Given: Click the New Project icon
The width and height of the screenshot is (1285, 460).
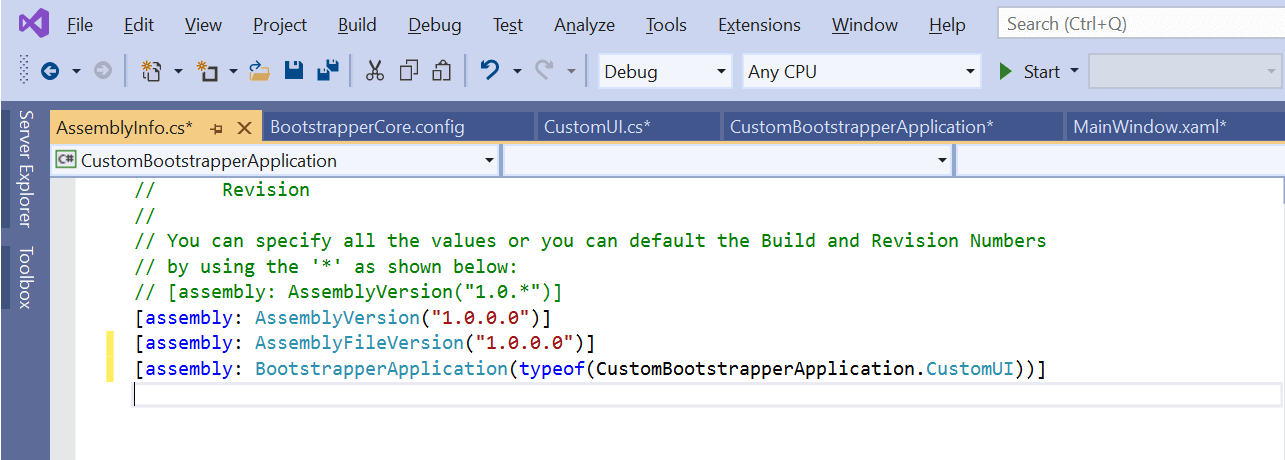Looking at the screenshot, I should pos(152,71).
